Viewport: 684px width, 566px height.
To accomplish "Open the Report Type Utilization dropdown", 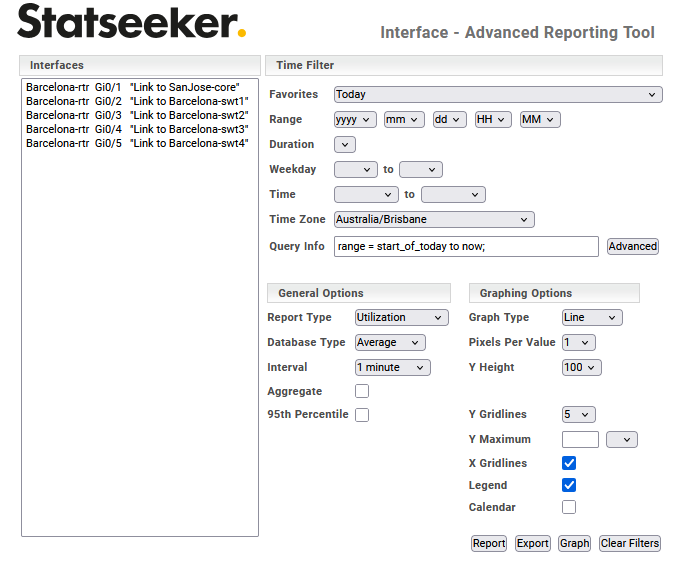I will [x=401, y=318].
